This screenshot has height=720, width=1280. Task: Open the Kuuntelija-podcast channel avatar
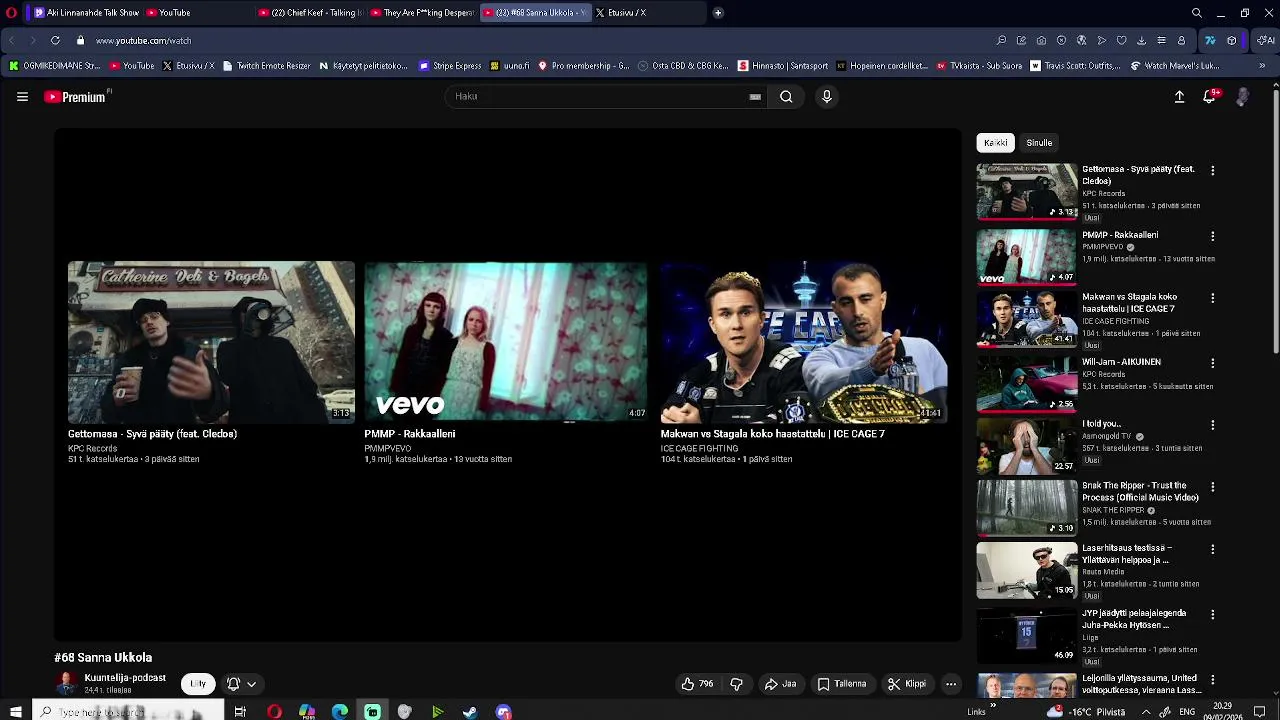(66, 684)
